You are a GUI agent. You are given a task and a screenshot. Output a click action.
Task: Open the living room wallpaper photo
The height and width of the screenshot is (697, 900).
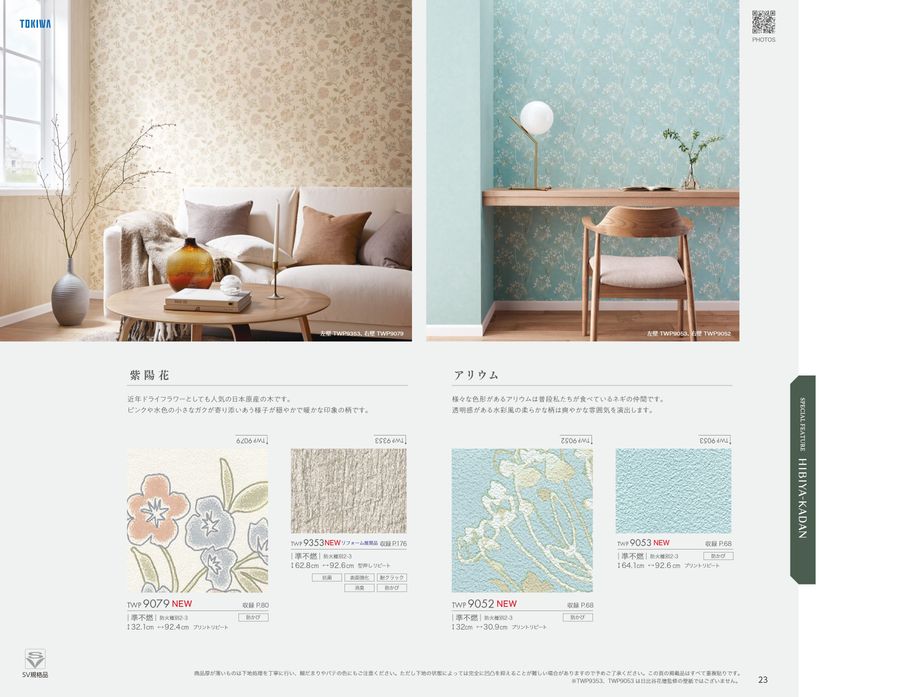[x=205, y=171]
